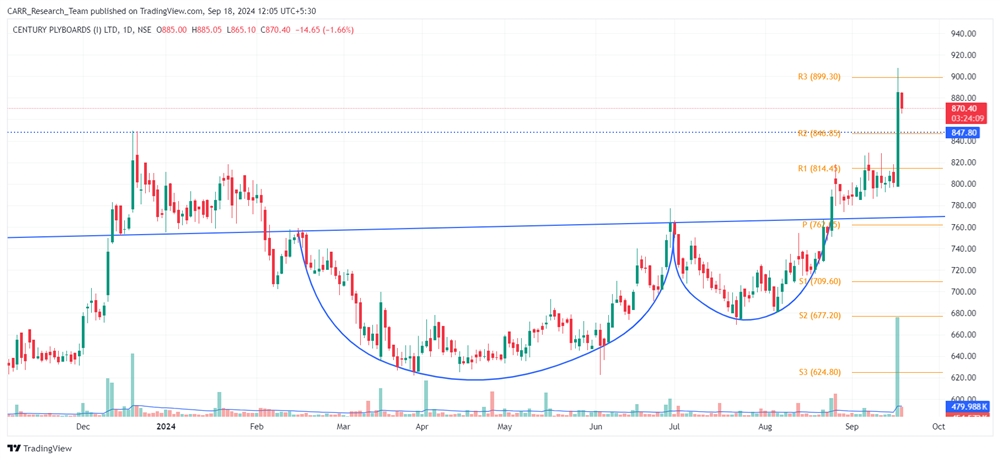The width and height of the screenshot is (1000, 460).
Task: Click the R2 pivot resistance label
Action: pos(819,133)
